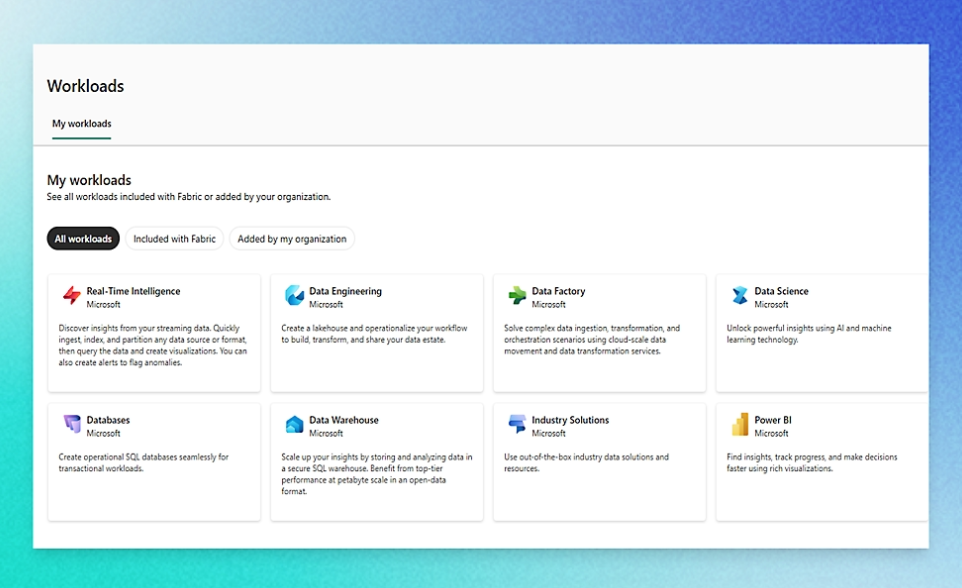962x588 pixels.
Task: Click the Data Warehouse house icon
Action: (294, 425)
